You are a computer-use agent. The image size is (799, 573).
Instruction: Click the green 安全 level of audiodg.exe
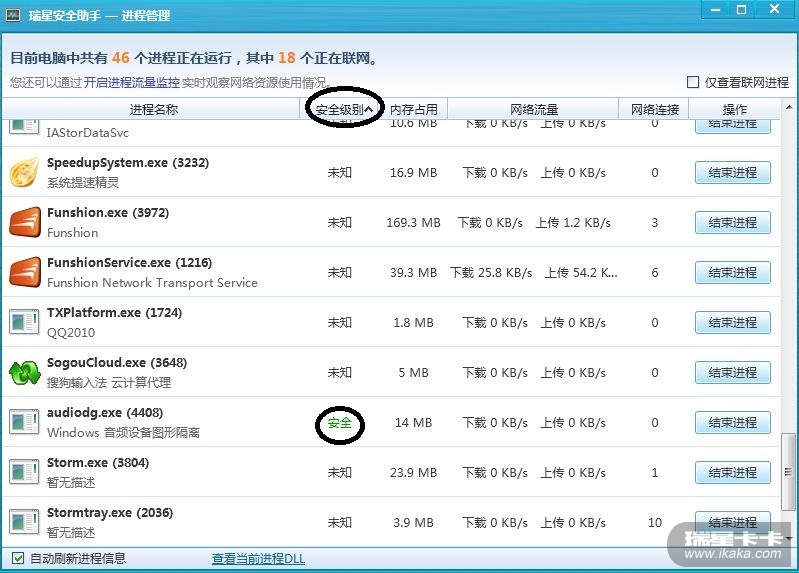coord(339,423)
